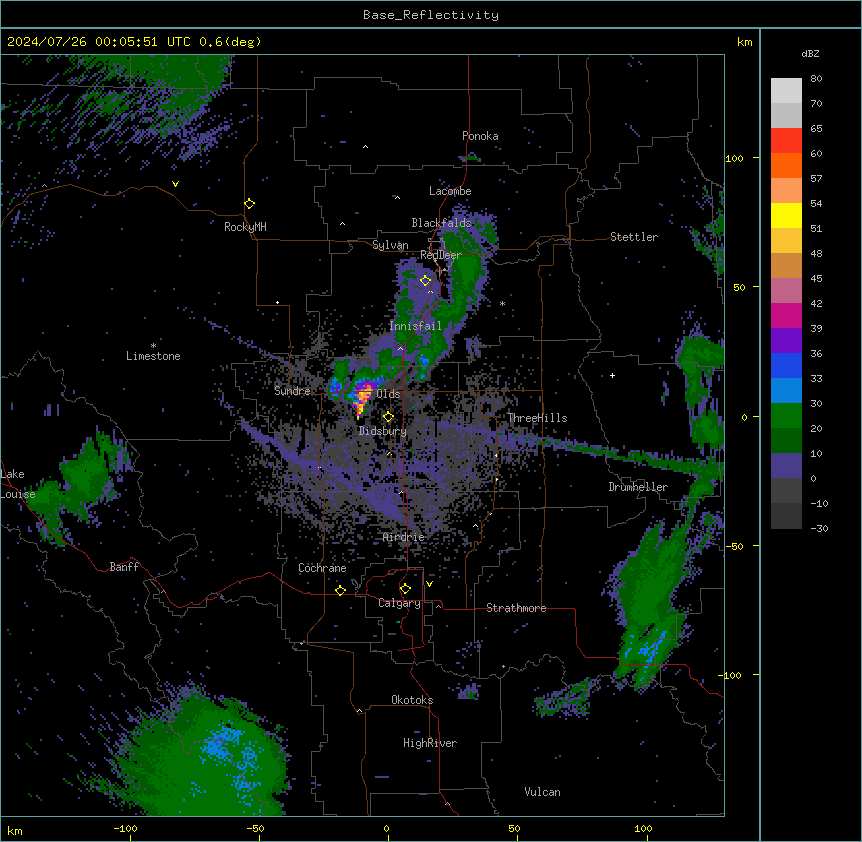
Task: Click the white plus marker northwest of Drumheller
Action: click(x=612, y=375)
